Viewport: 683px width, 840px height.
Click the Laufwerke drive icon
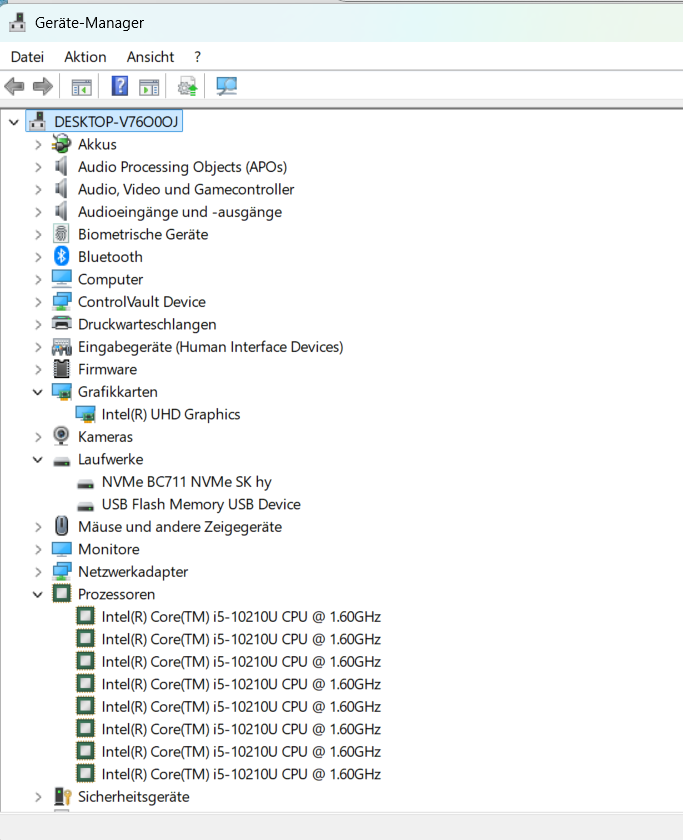click(62, 461)
